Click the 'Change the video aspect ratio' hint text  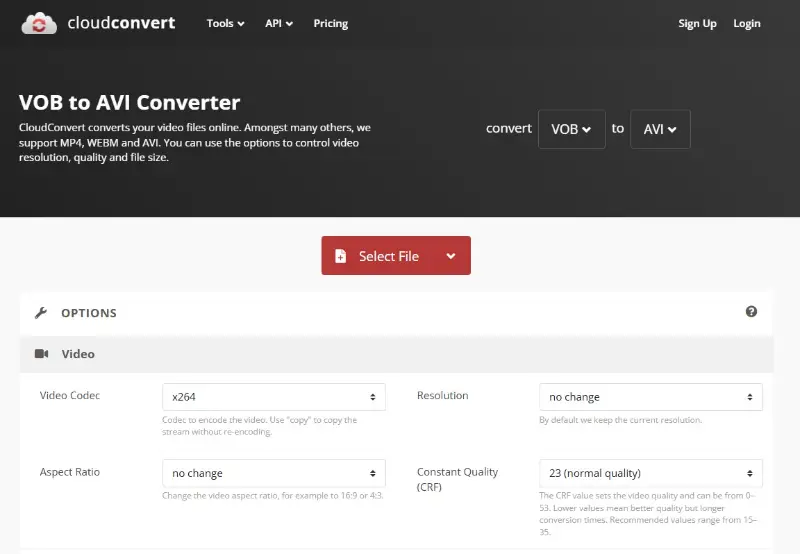point(272,495)
